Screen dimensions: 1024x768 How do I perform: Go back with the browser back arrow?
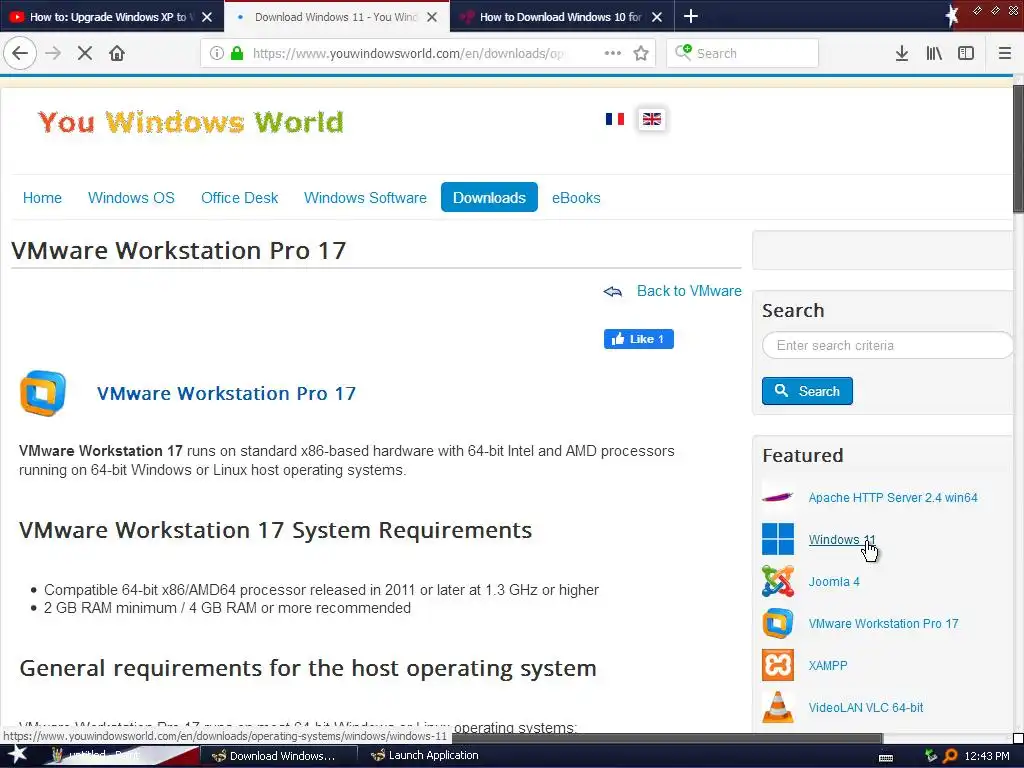tap(20, 54)
